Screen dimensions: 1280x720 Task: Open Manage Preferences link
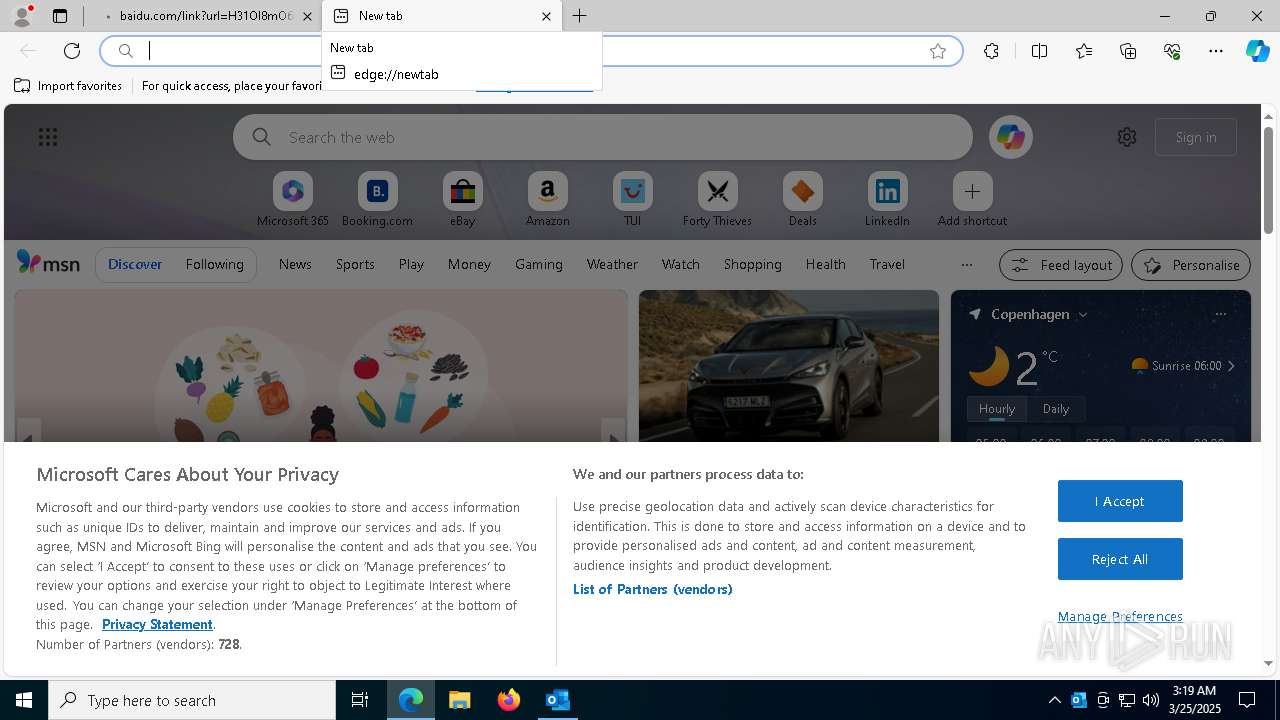tap(1120, 616)
